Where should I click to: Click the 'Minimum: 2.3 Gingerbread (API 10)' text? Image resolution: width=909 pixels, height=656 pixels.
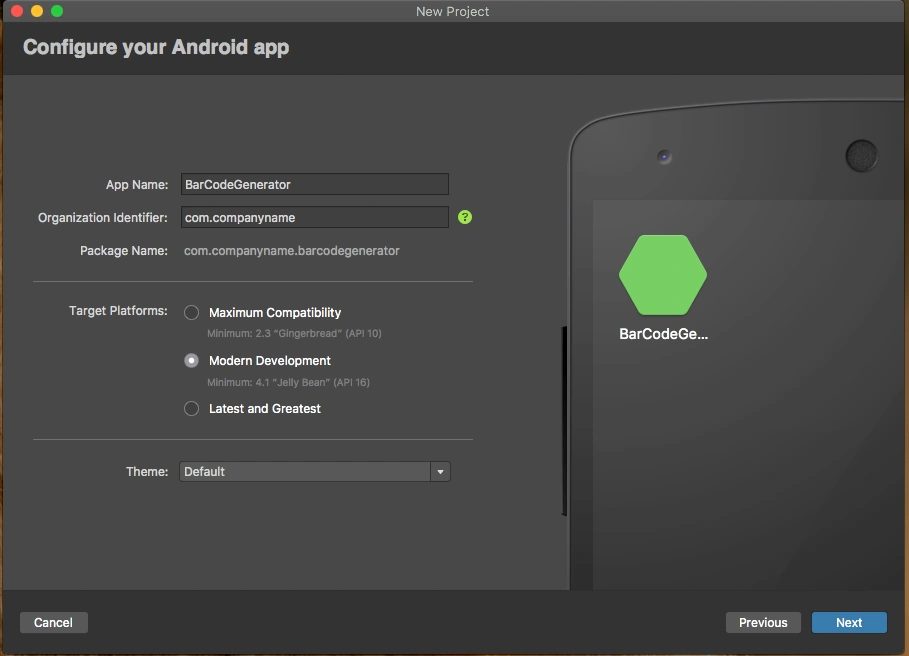tap(294, 334)
